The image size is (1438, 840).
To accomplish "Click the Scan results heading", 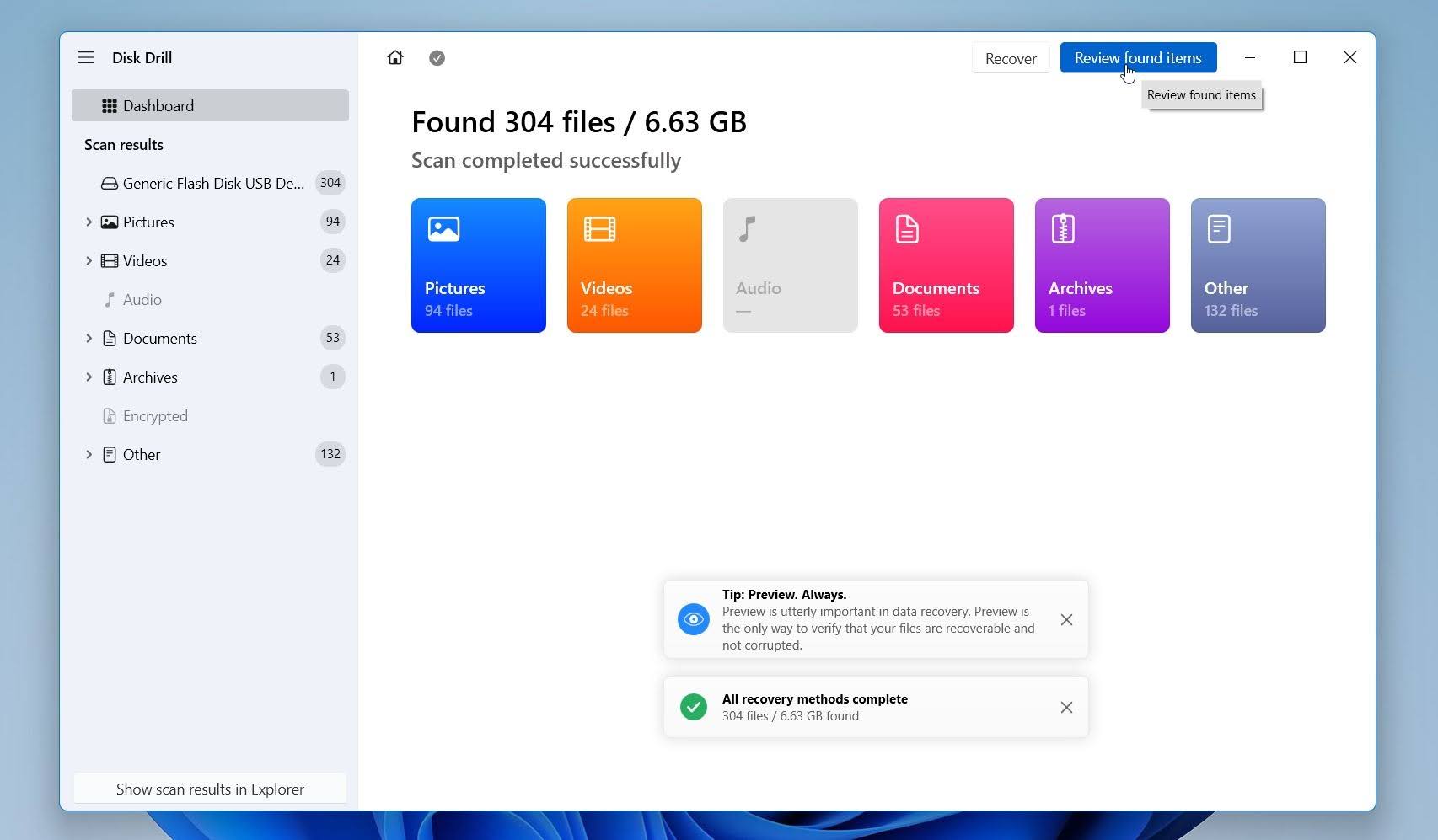I will click(124, 144).
